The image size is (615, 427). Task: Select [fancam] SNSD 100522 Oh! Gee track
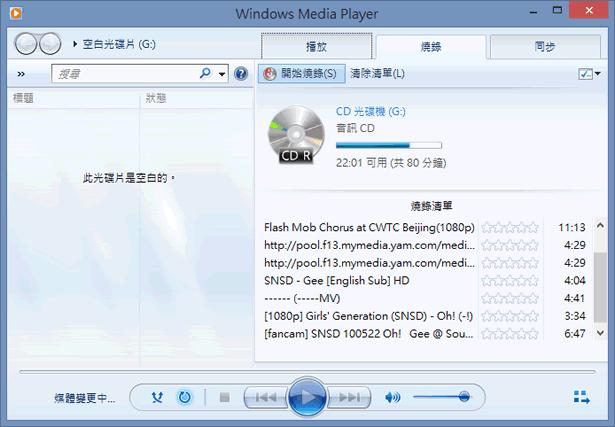[369, 334]
